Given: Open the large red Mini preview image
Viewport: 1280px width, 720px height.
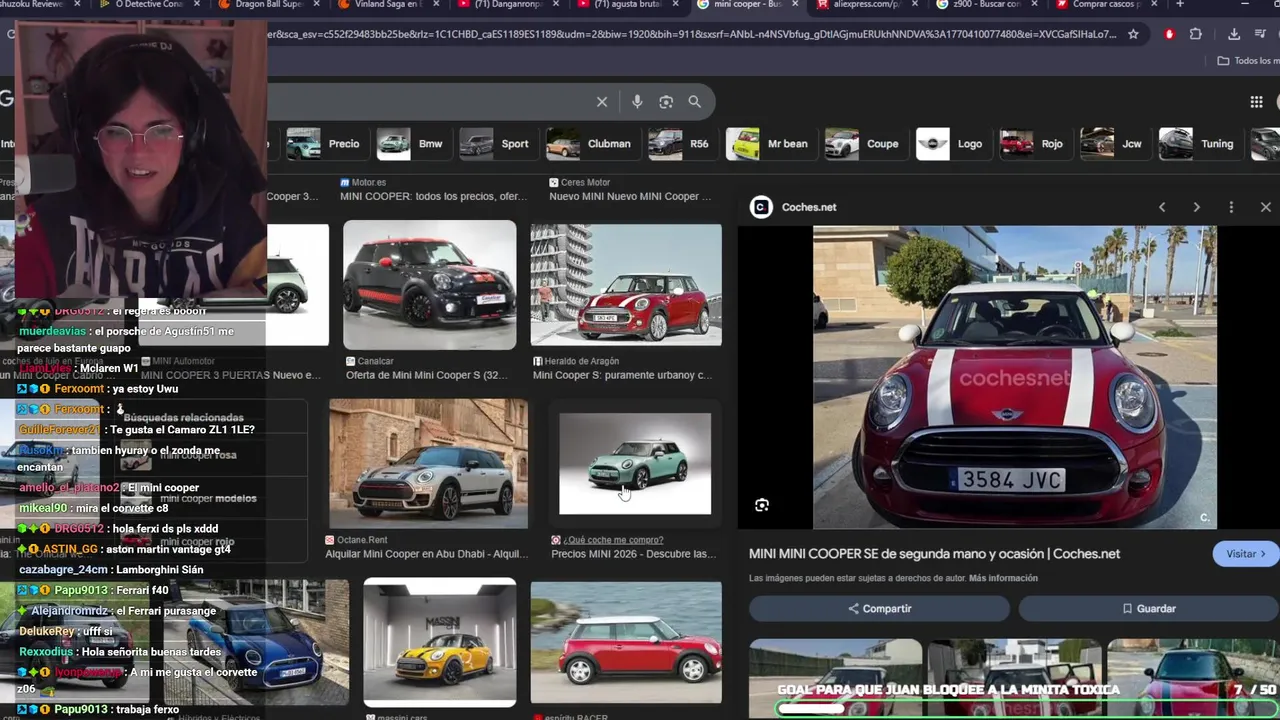Looking at the screenshot, I should coord(1014,377).
